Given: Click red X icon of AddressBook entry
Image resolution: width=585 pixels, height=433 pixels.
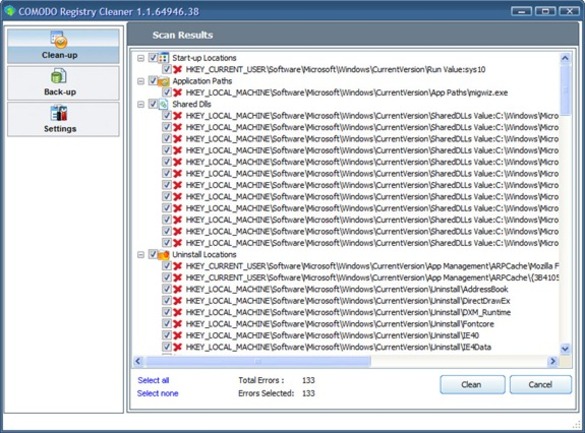Looking at the screenshot, I should (178, 289).
